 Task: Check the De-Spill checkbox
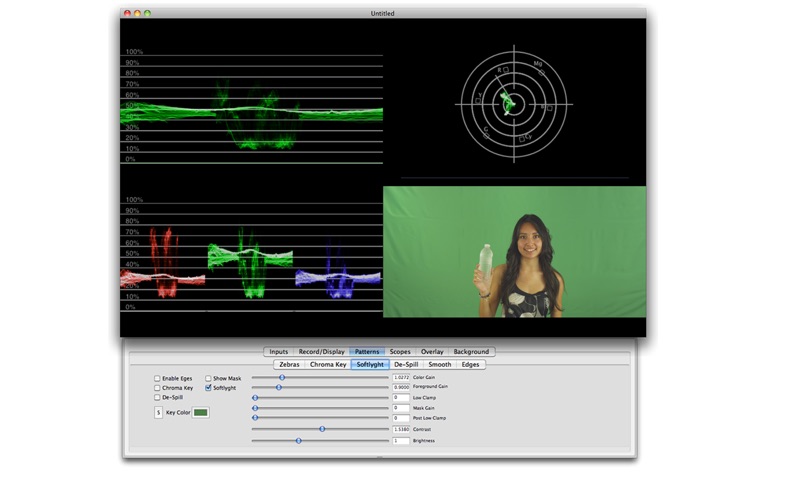[157, 398]
